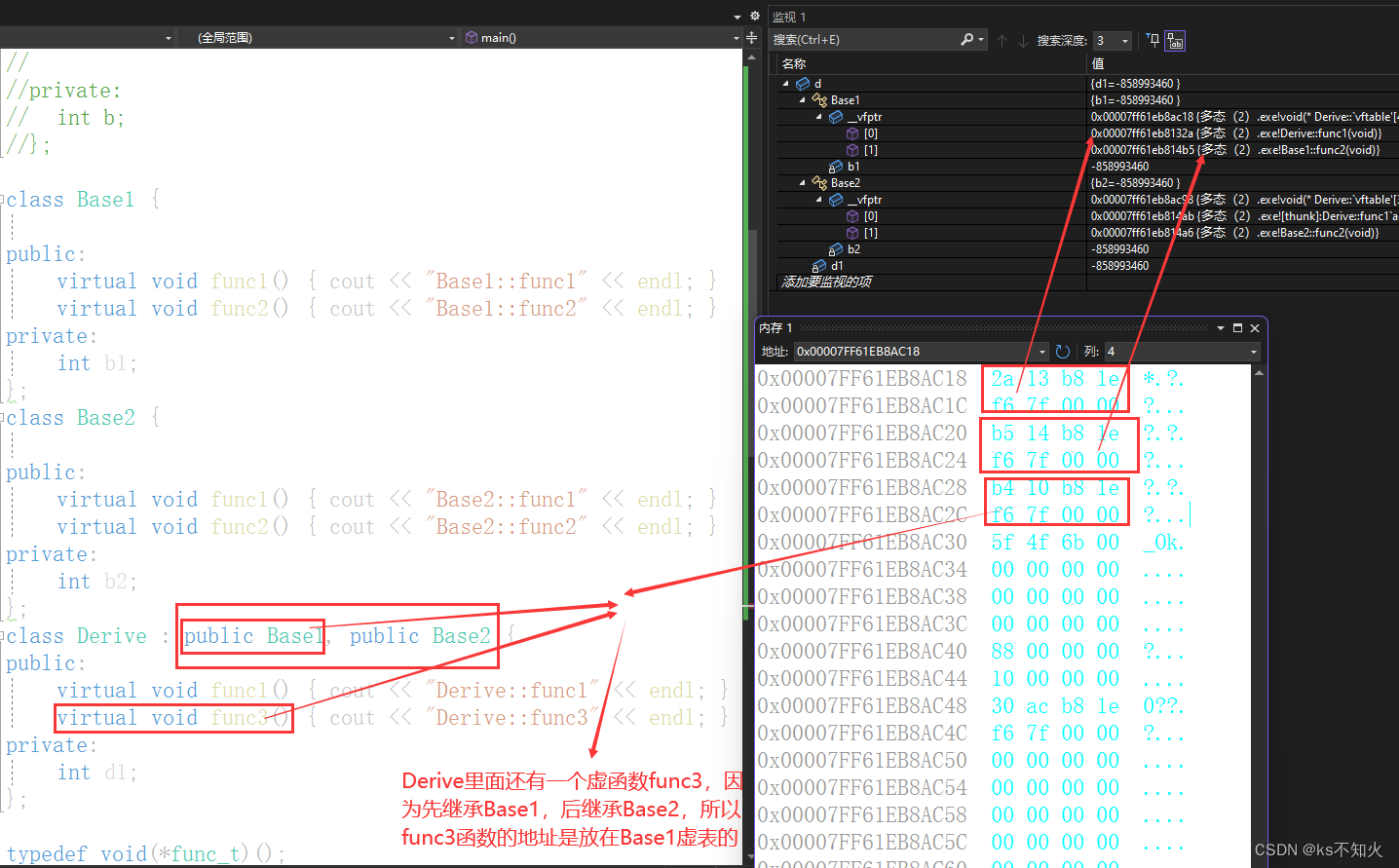Open search options arrow beside magnifier
Image resolution: width=1399 pixels, height=868 pixels.
tap(981, 40)
